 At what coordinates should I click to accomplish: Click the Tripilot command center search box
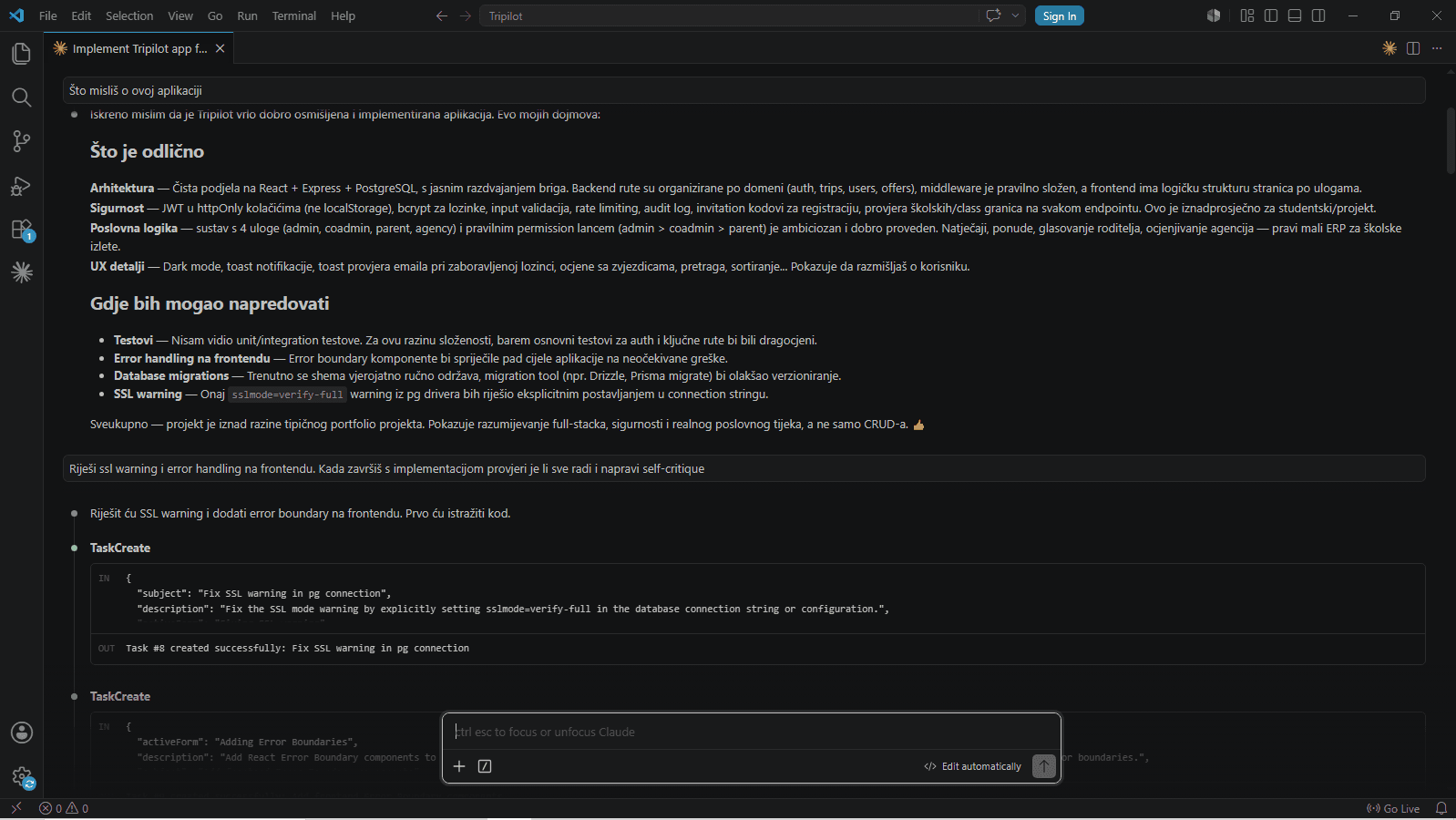click(x=727, y=15)
